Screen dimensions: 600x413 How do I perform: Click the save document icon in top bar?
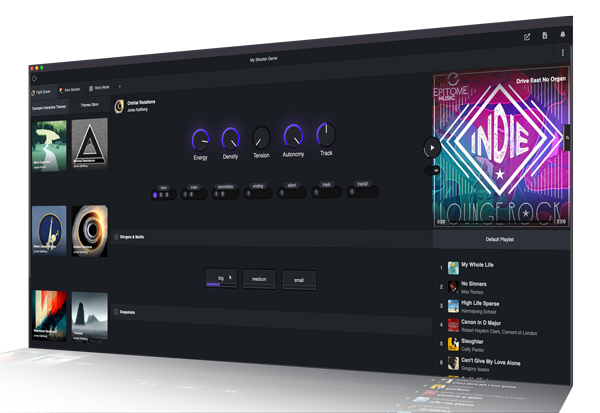pos(545,36)
